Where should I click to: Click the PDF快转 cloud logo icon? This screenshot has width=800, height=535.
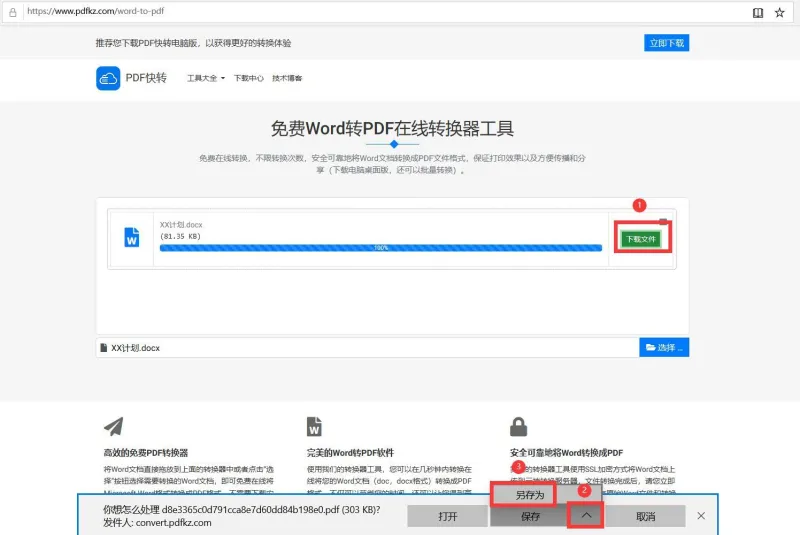[108, 78]
